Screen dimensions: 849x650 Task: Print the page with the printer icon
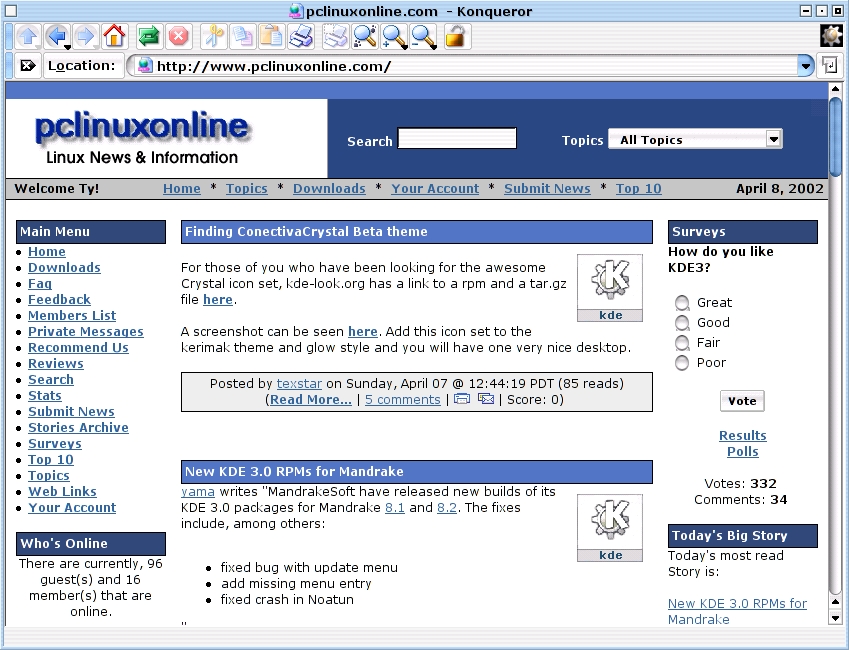[x=301, y=37]
